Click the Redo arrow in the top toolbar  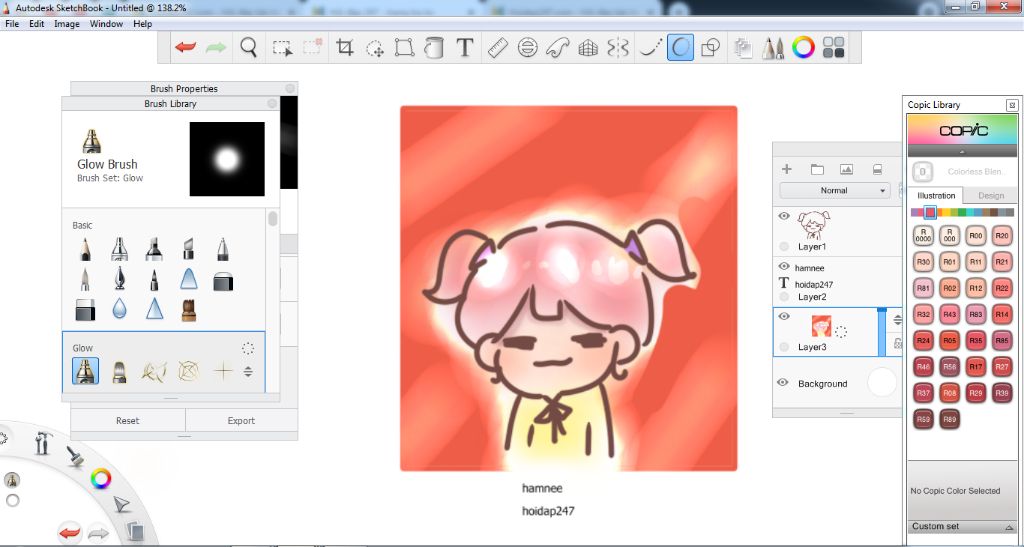pos(216,47)
